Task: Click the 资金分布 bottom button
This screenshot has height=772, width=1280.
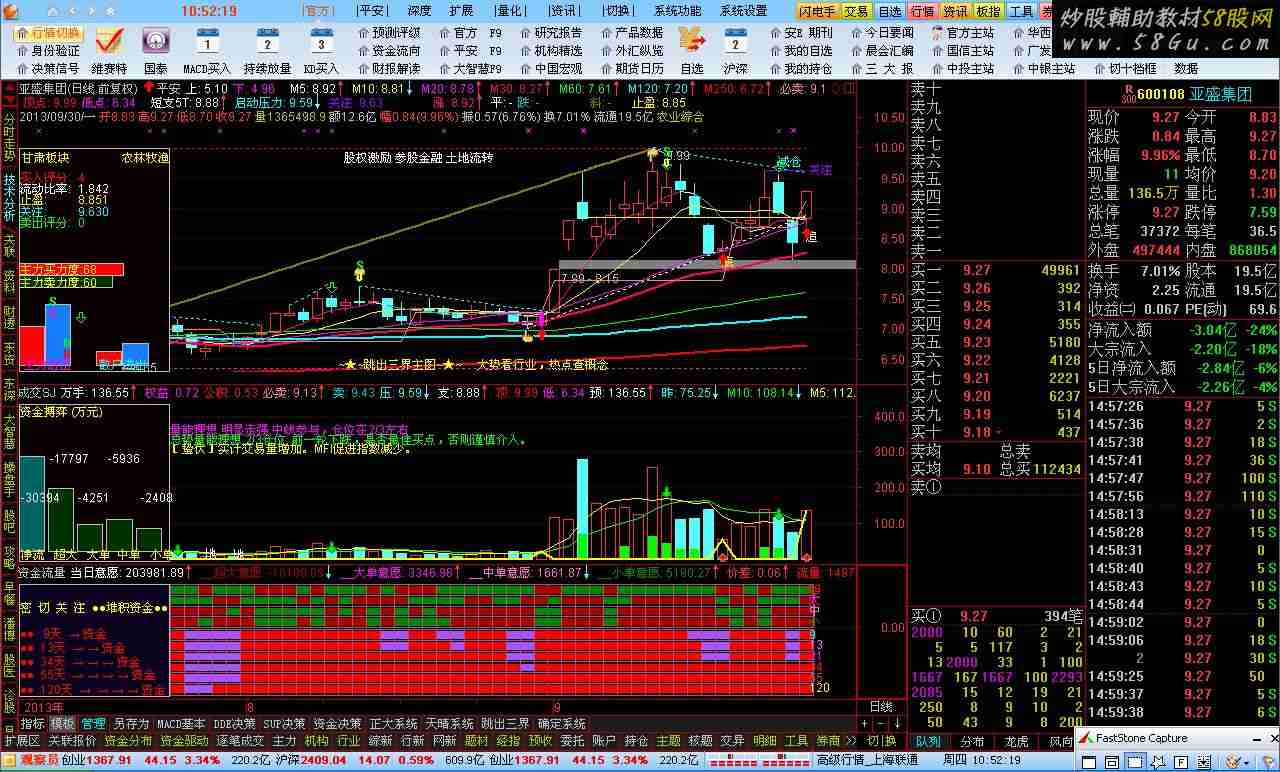Action: pyautogui.click(x=129, y=741)
